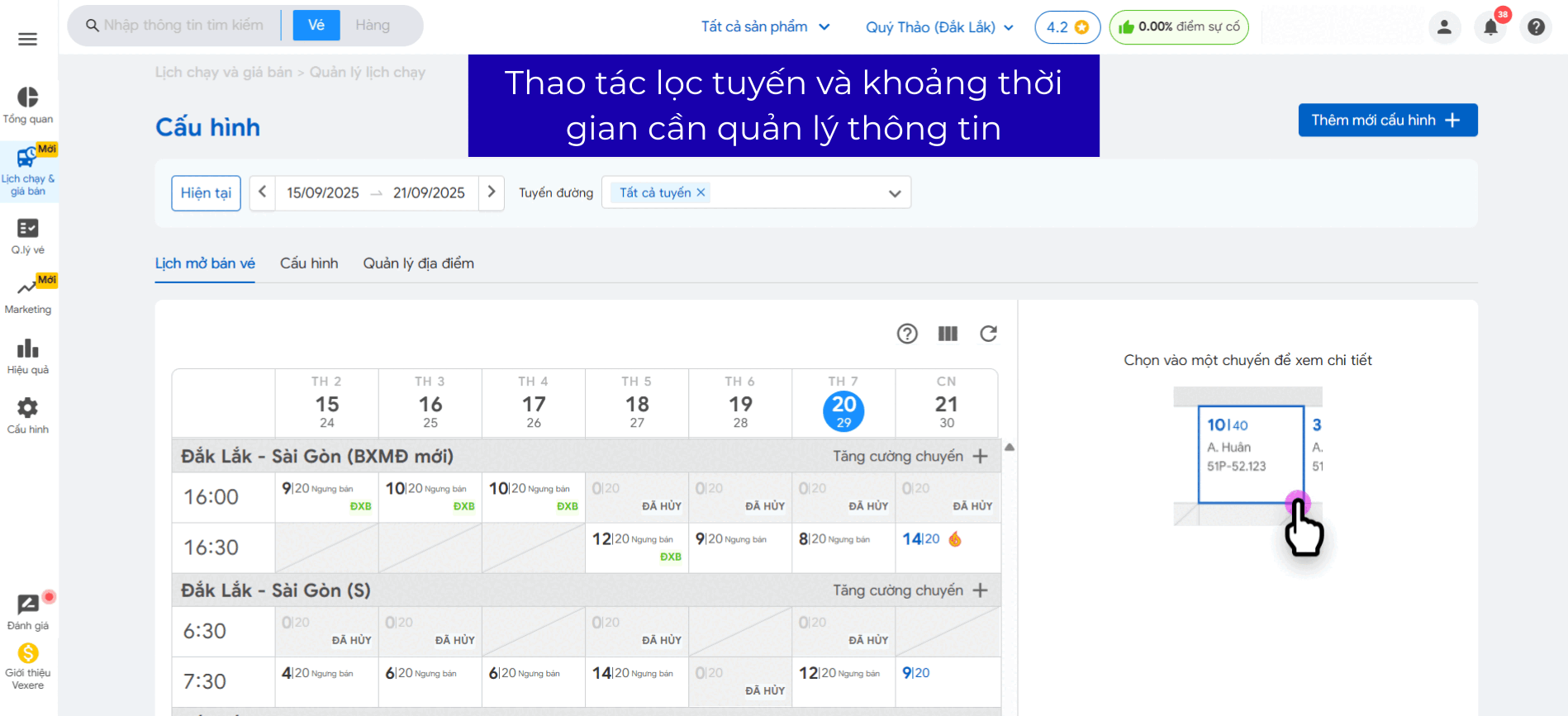Switch search mode to Vé
This screenshot has width=1568, height=716.
(x=316, y=26)
